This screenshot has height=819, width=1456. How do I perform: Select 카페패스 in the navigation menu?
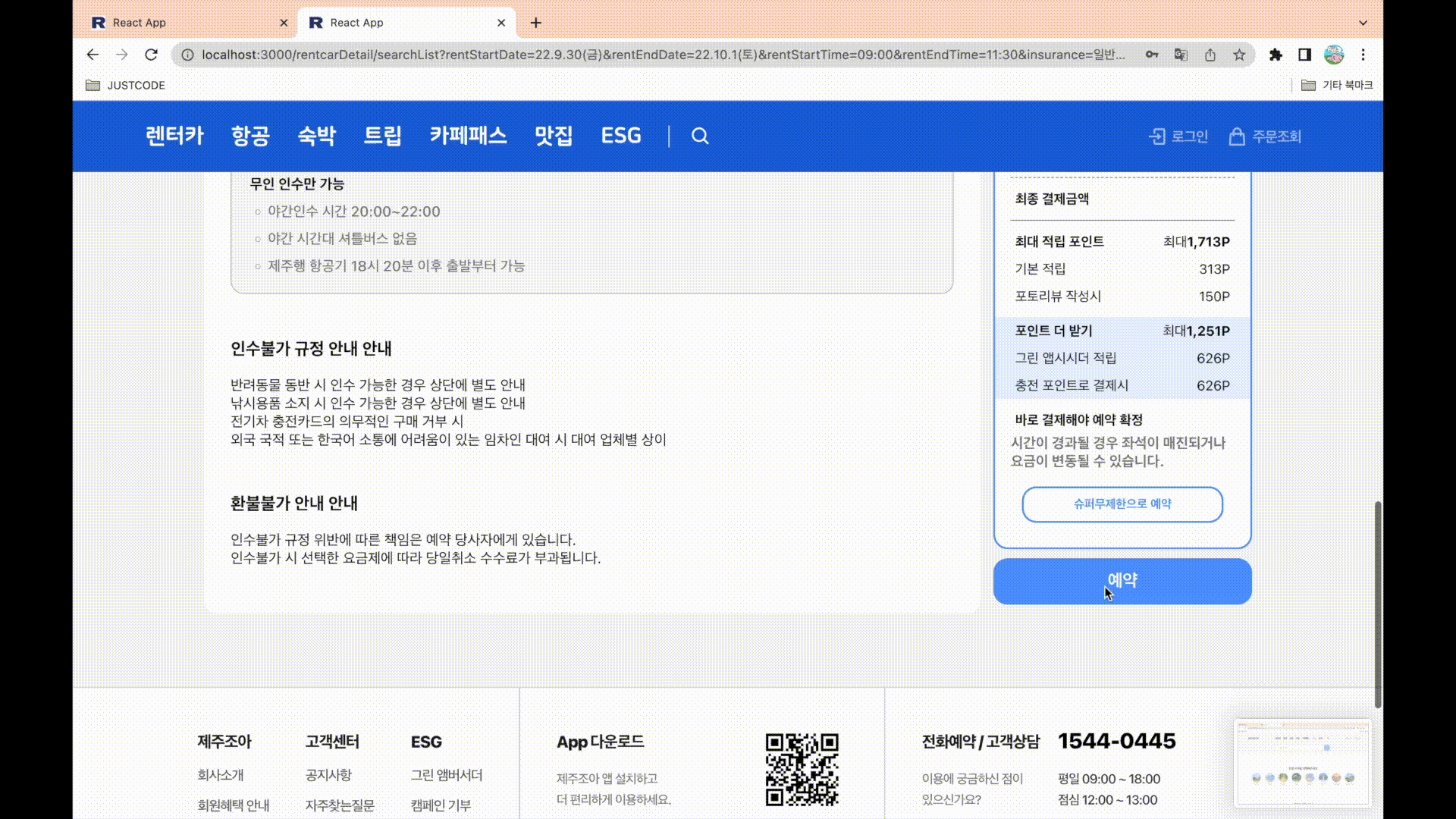[x=468, y=136]
